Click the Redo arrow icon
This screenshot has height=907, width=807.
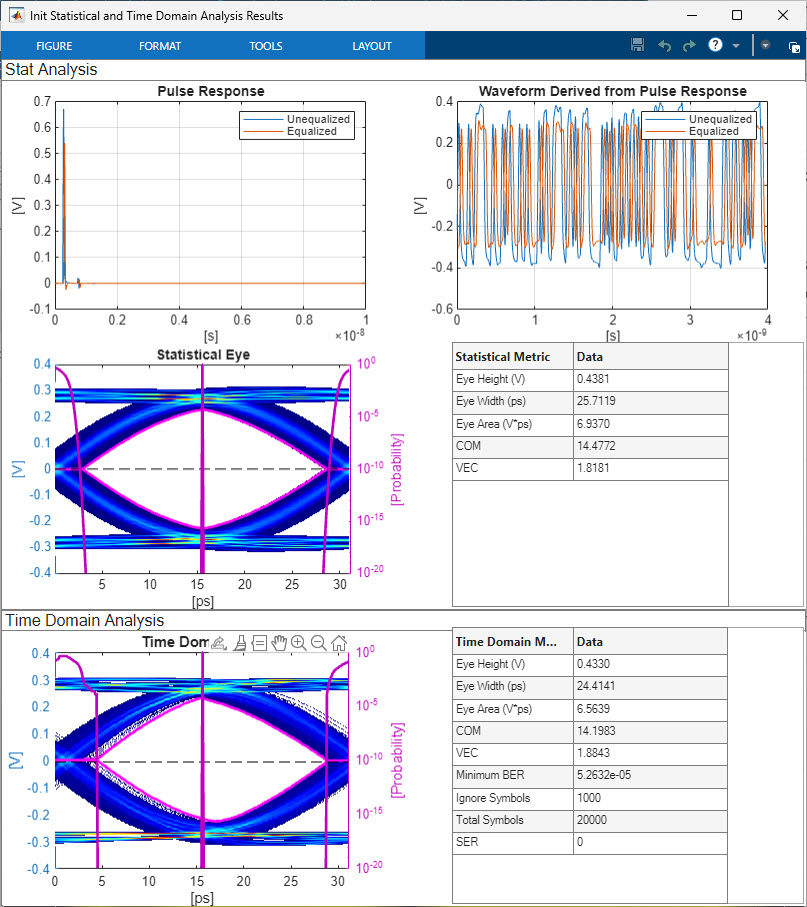pyautogui.click(x=689, y=45)
